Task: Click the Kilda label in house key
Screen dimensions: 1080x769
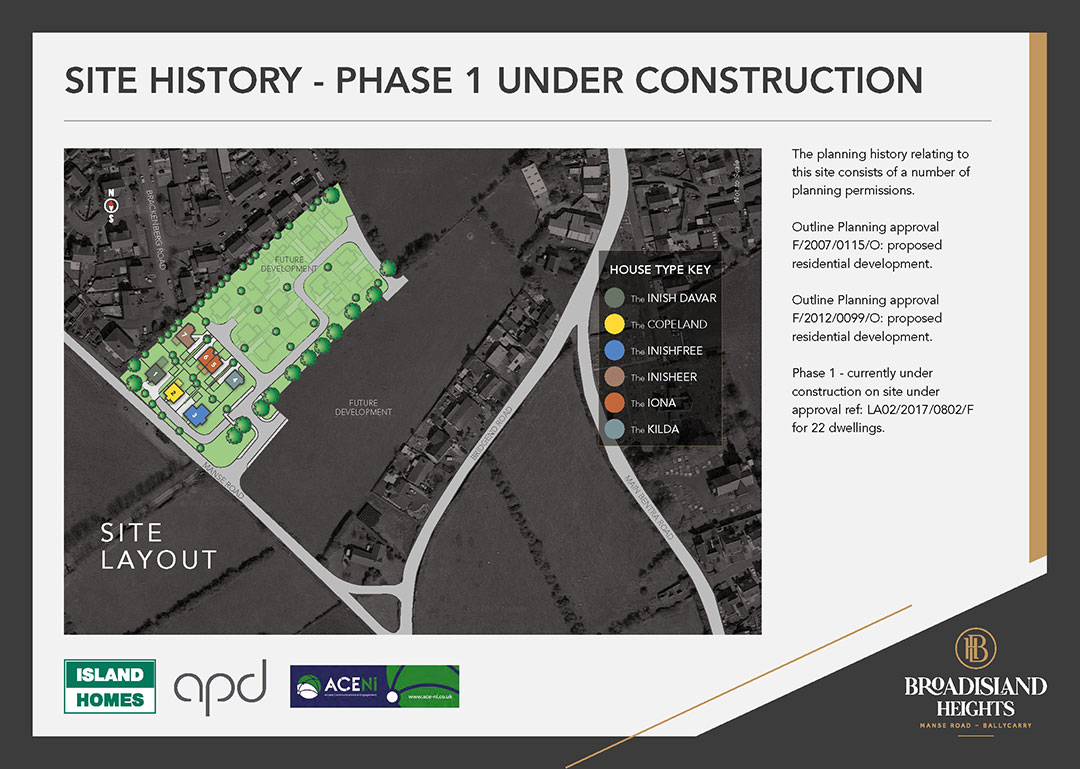Action: 661,429
